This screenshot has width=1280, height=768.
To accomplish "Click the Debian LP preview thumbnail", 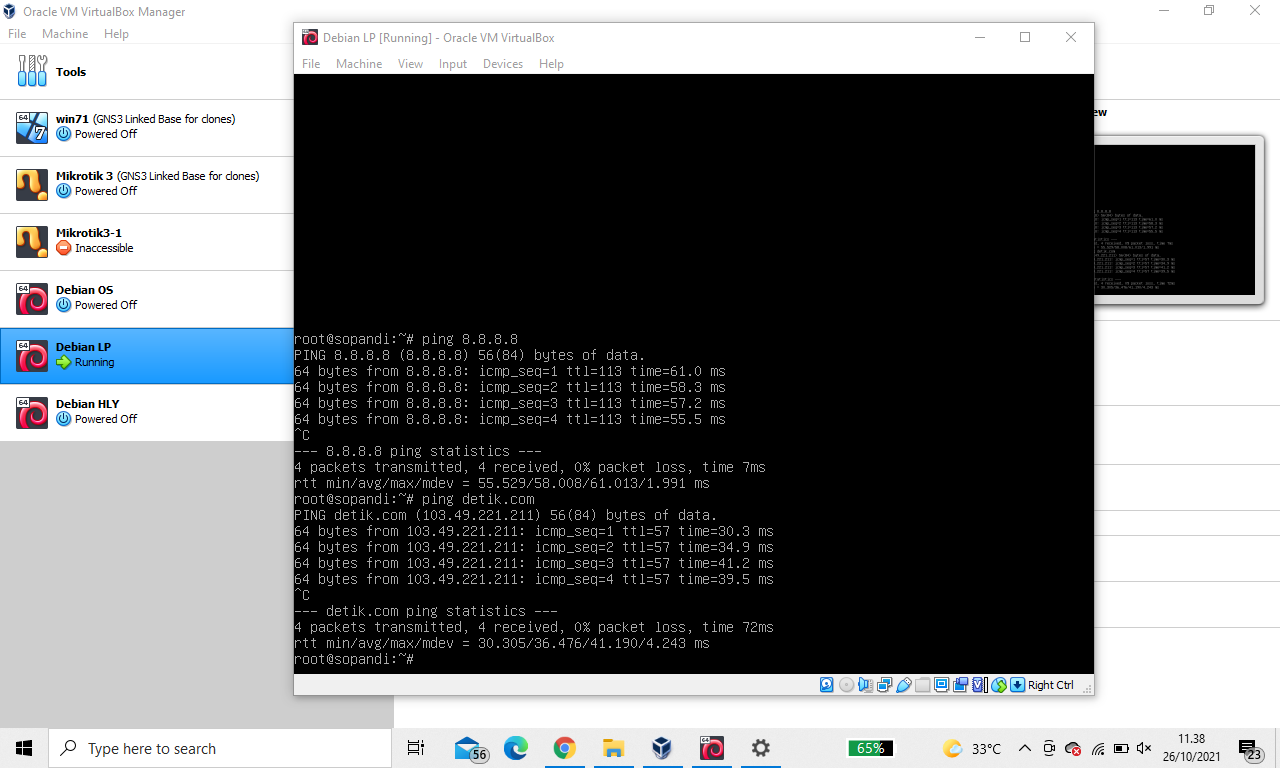I will [1174, 220].
